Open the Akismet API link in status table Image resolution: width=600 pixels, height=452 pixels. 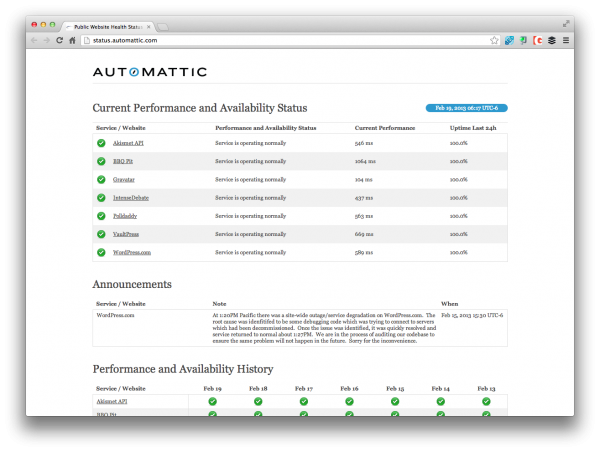[x=128, y=143]
